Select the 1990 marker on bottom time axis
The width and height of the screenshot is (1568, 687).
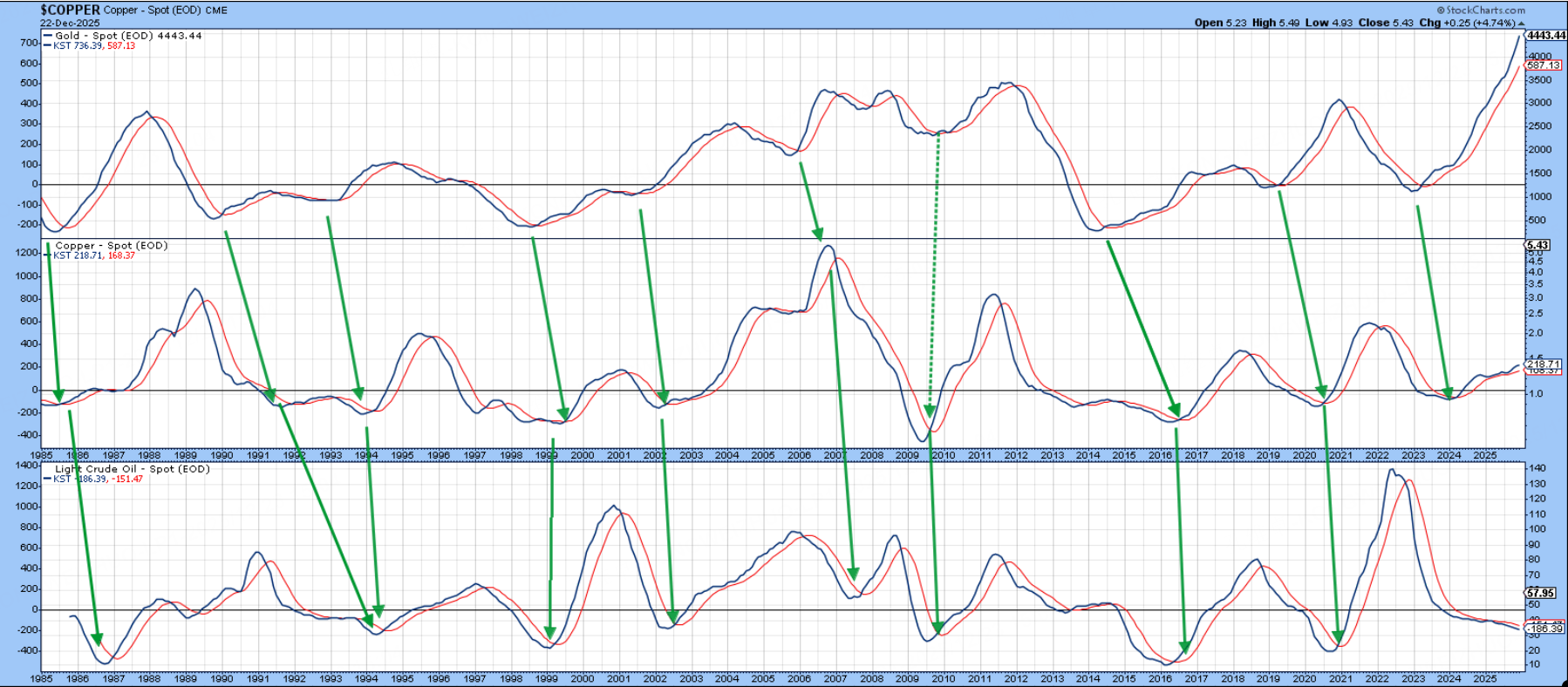pos(222,678)
